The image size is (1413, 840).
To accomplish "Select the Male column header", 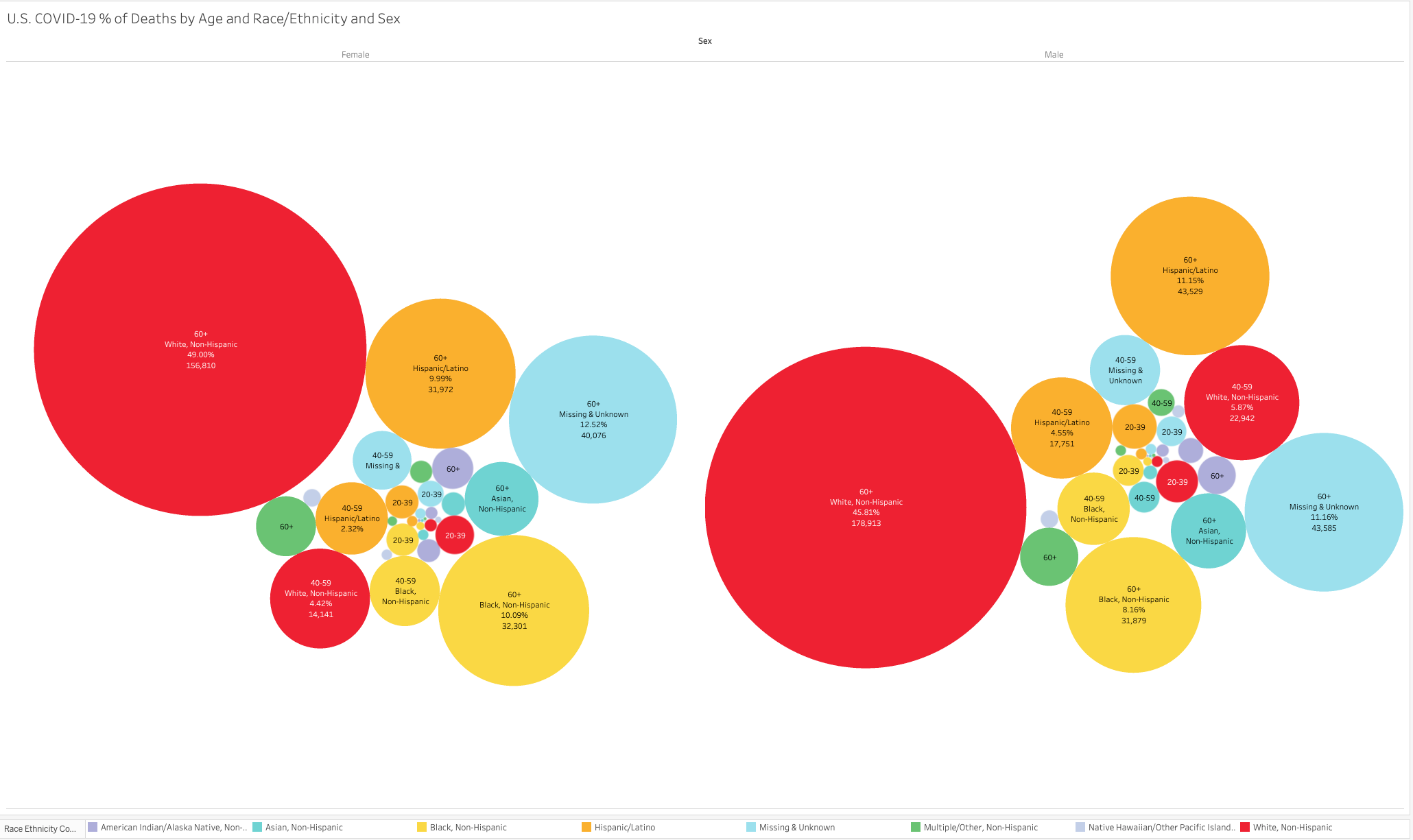I will click(1054, 55).
